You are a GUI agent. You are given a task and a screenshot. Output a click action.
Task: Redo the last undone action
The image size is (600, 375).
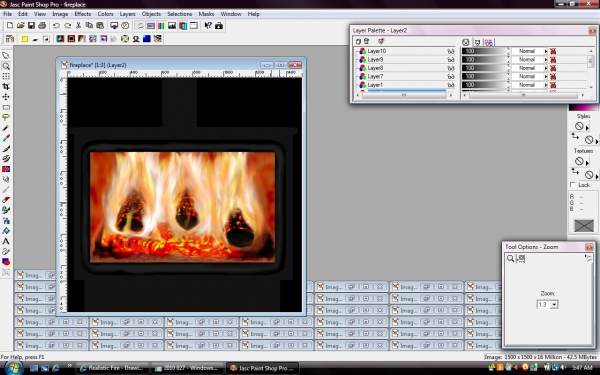point(67,26)
